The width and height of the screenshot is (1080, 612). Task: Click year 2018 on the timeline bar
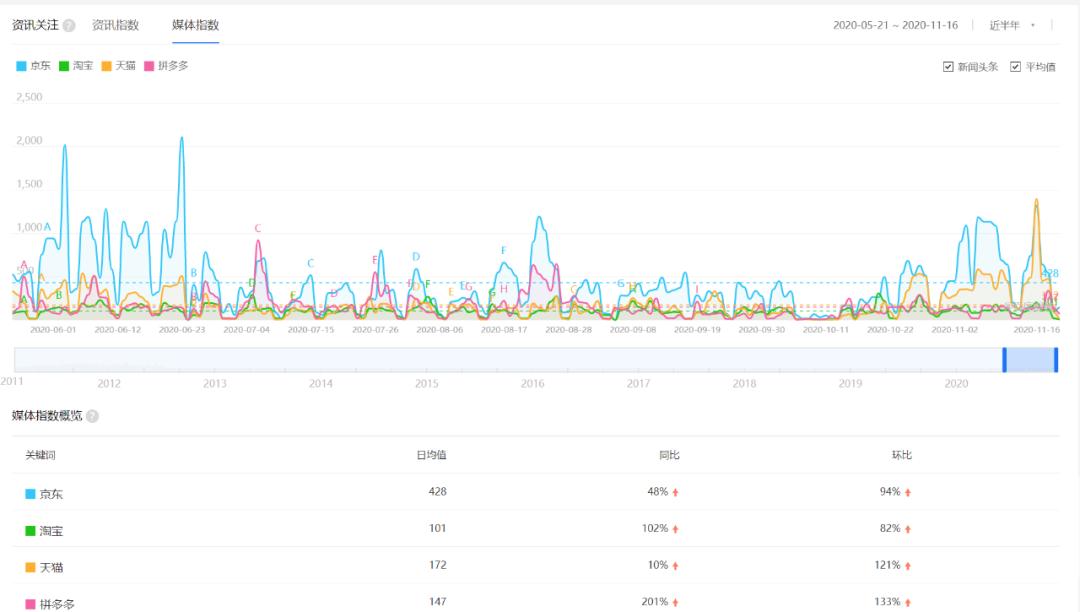coord(744,383)
